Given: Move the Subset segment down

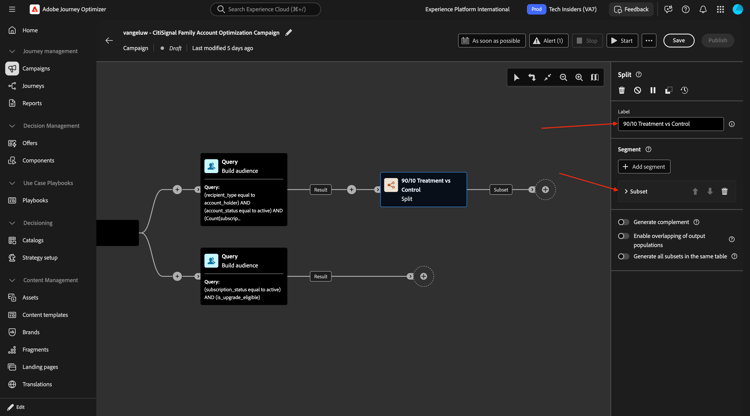Looking at the screenshot, I should coord(710,191).
